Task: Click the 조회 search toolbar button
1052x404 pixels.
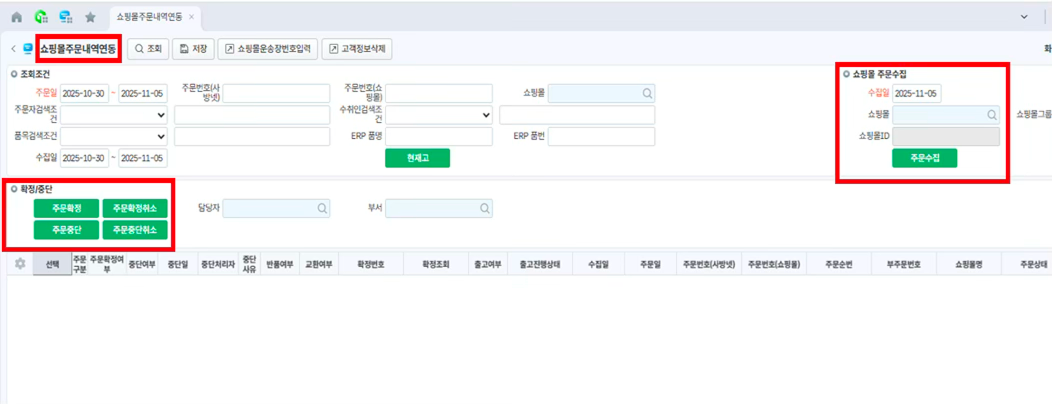Action: 147,48
